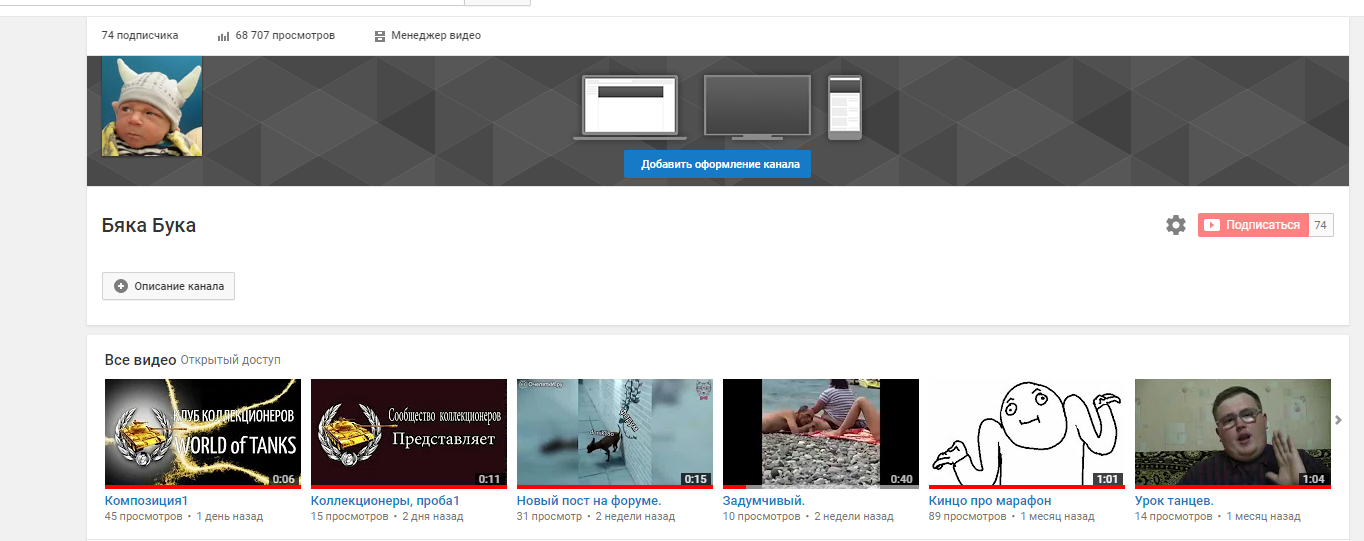Click the 14 просмотров • 1 месяц назад text

click(x=1218, y=517)
